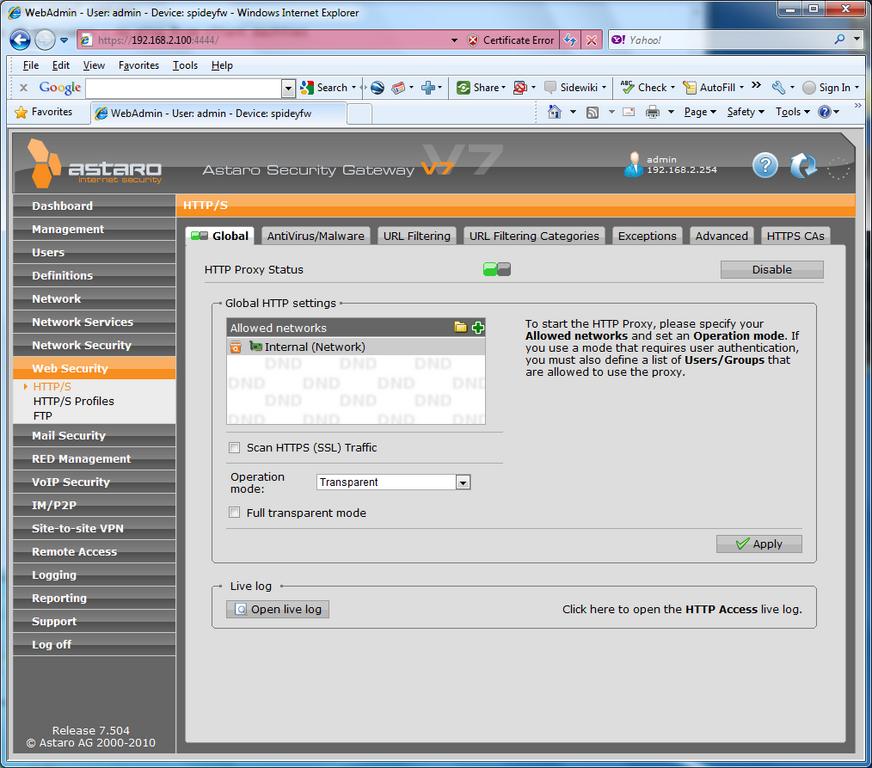Click the new tab button
This screenshot has height=768, width=872.
(x=359, y=113)
